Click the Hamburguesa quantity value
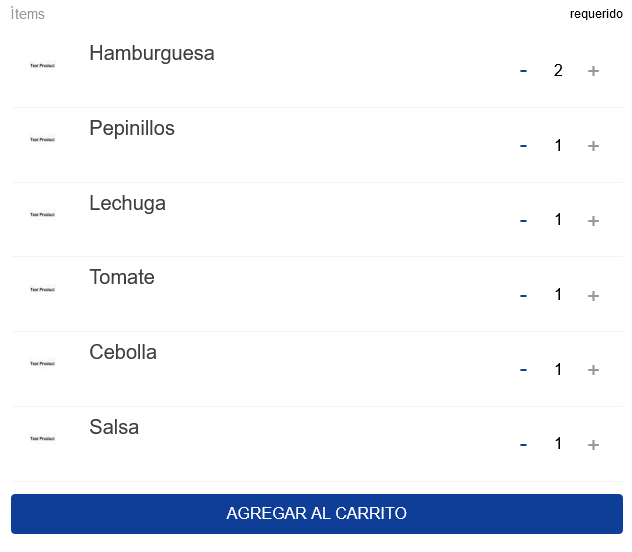Viewport: 632px width, 552px height. tap(558, 70)
